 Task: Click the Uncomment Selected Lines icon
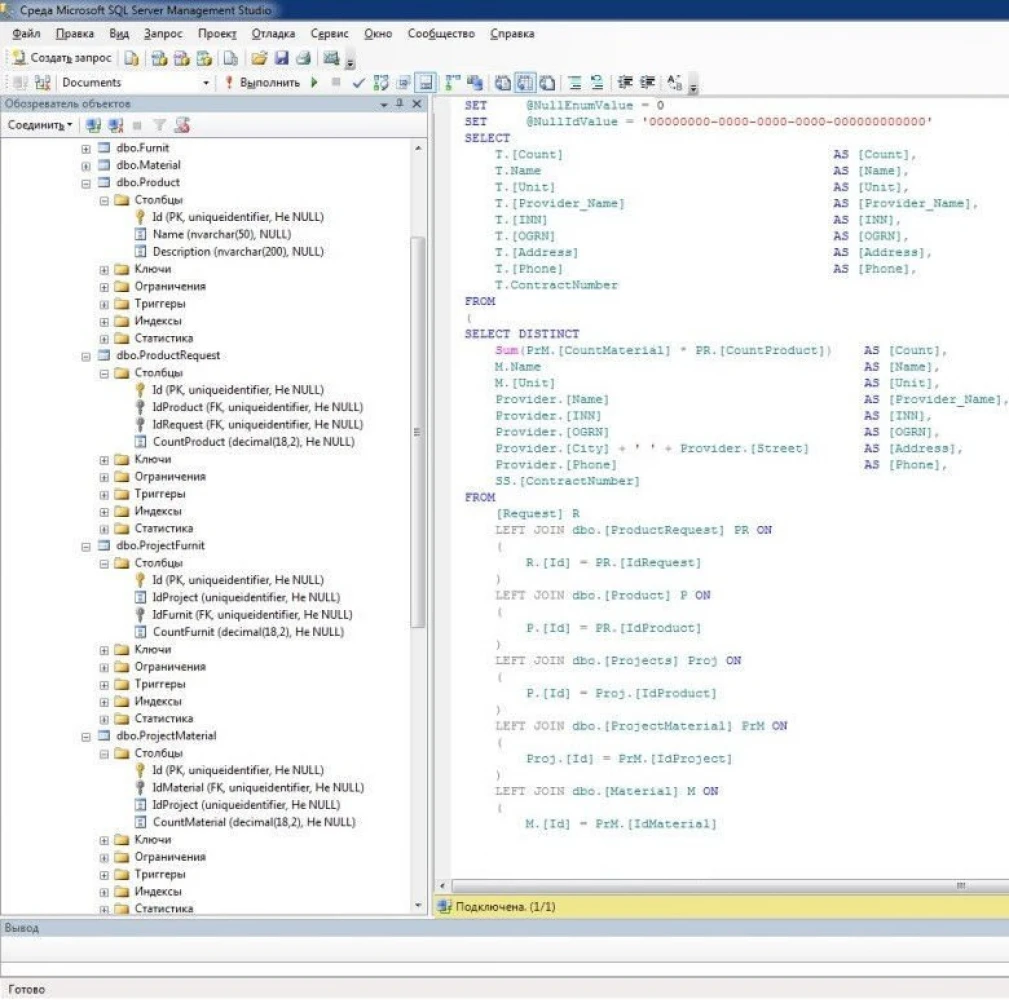pyautogui.click(x=597, y=82)
